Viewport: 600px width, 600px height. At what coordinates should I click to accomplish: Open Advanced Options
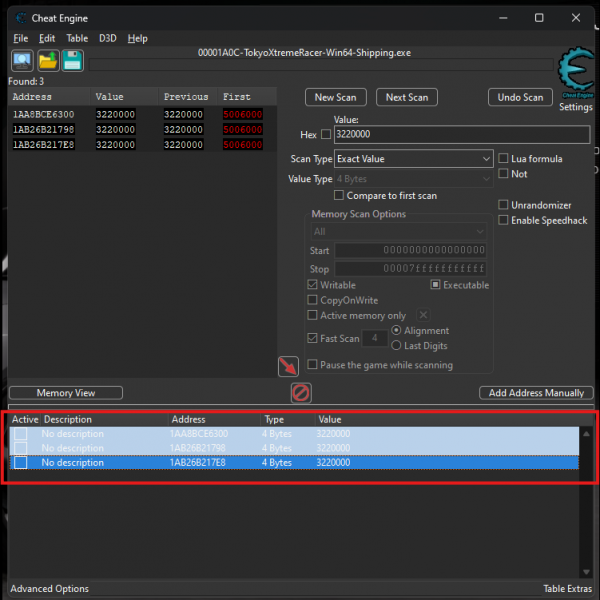coord(49,589)
